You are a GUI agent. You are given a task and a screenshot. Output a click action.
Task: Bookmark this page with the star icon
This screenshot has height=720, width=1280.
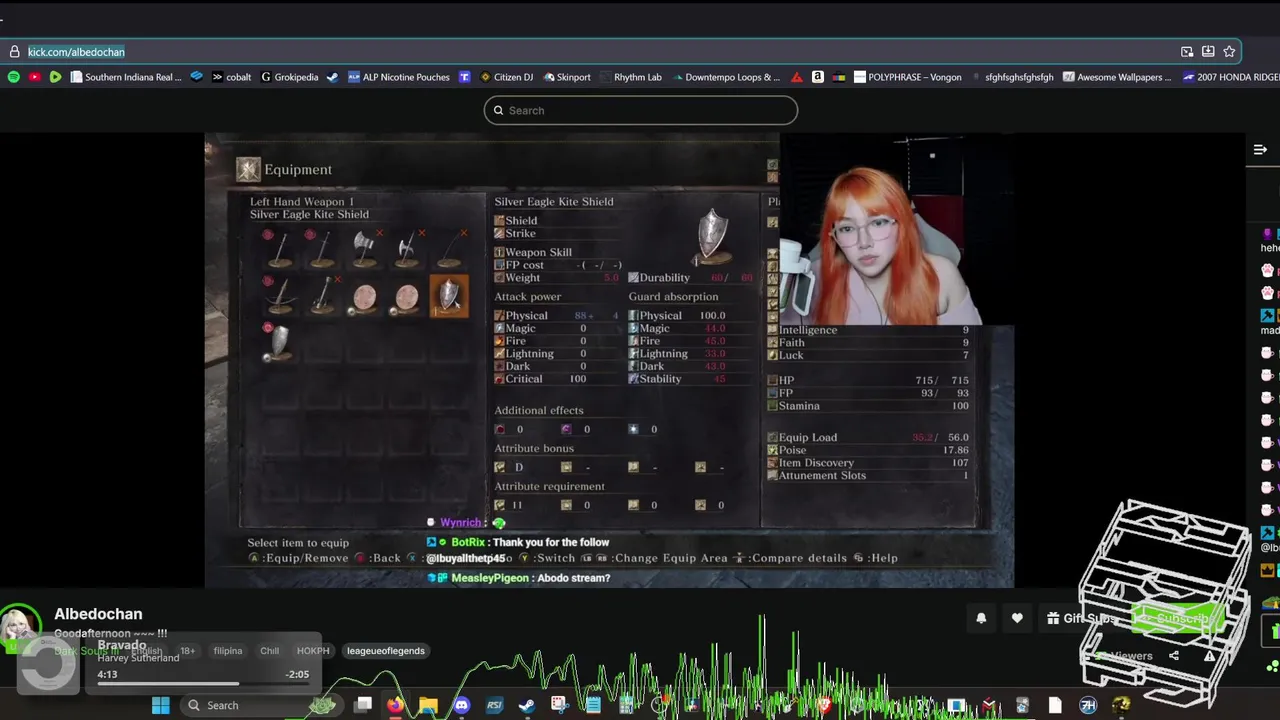(x=1229, y=52)
